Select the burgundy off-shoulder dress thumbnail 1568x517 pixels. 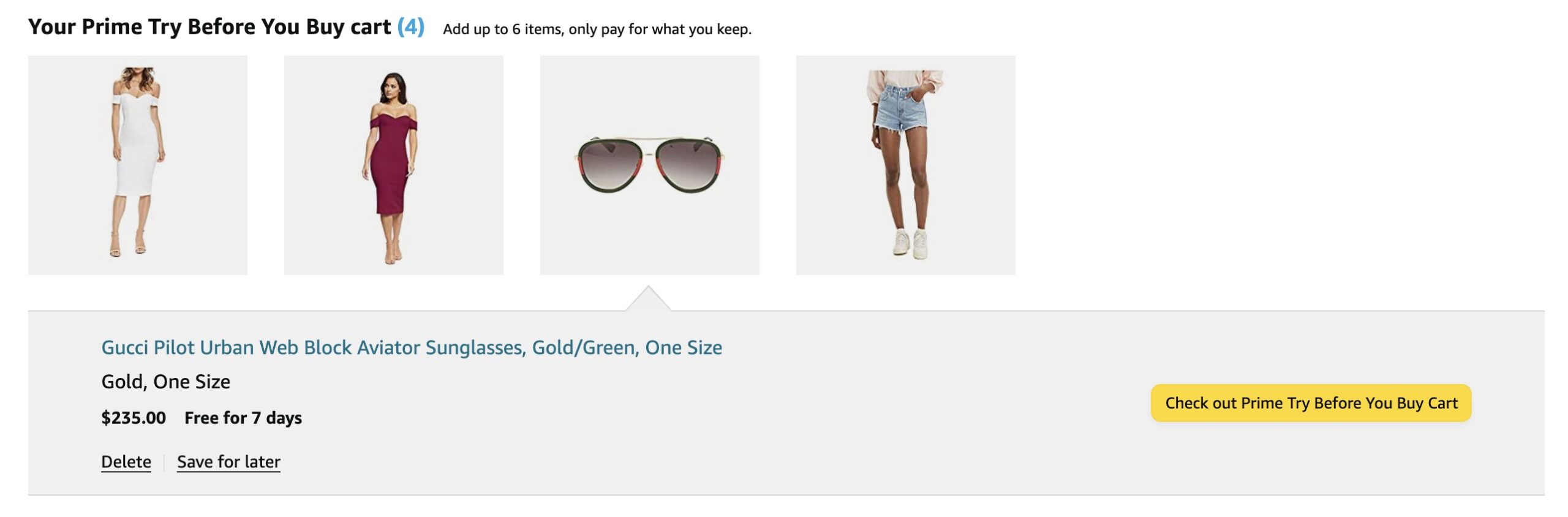[393, 165]
